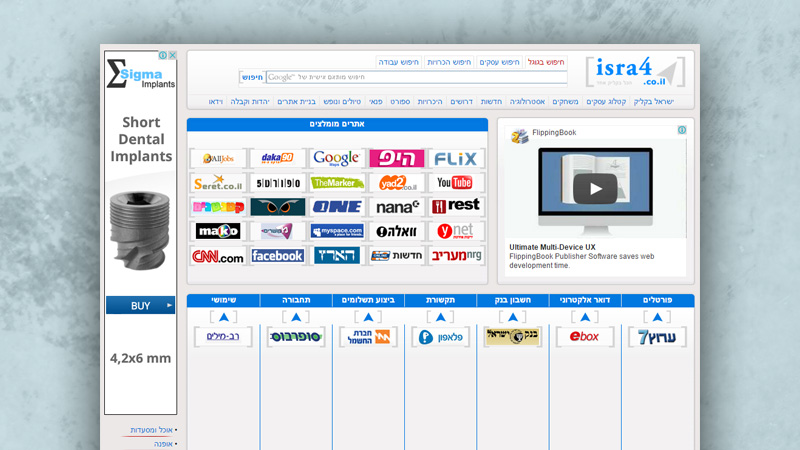The height and width of the screenshot is (450, 800).
Task: Collapse the ביצוע תשלומים column arrow
Action: click(x=368, y=317)
